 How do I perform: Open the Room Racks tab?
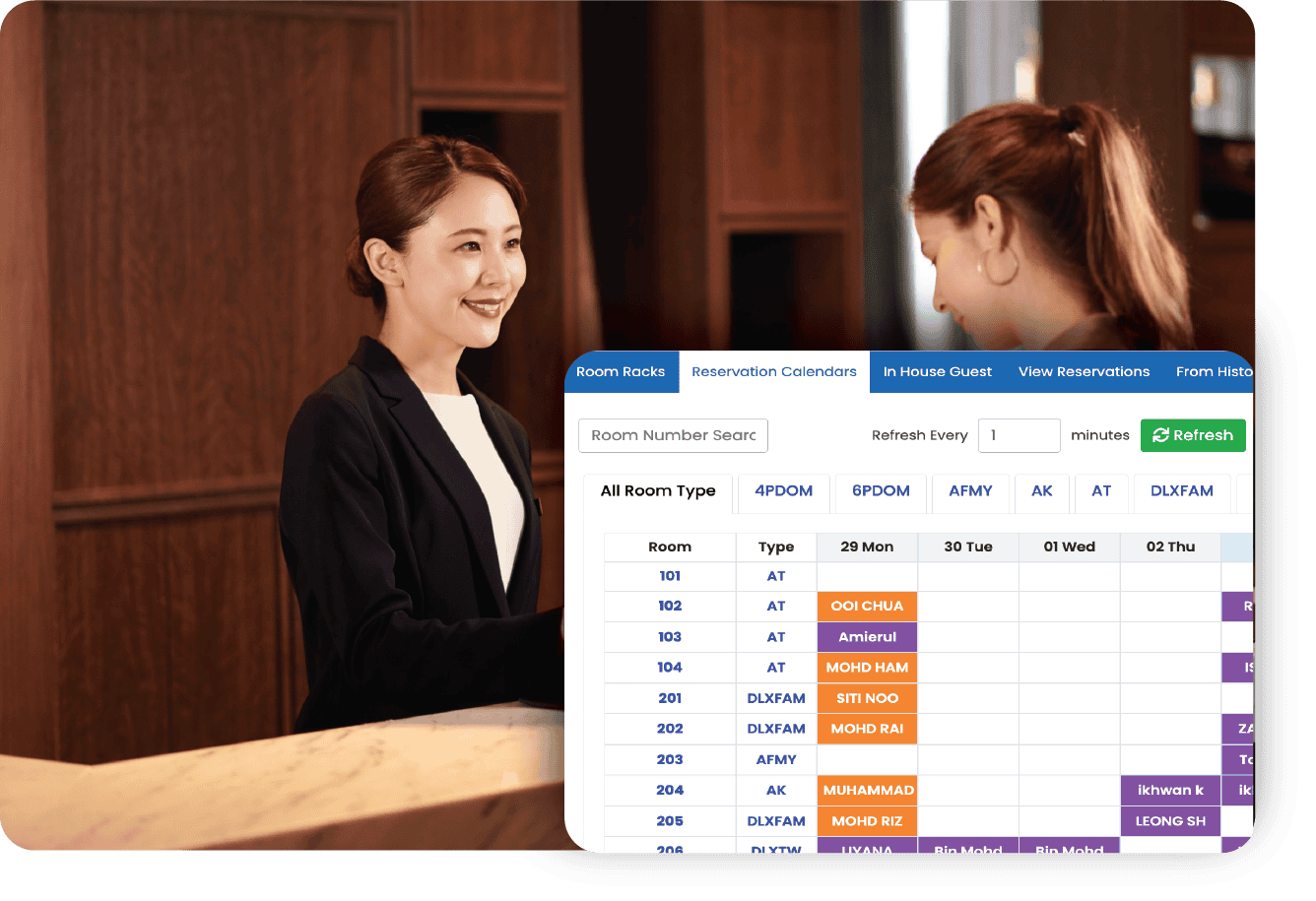621,372
